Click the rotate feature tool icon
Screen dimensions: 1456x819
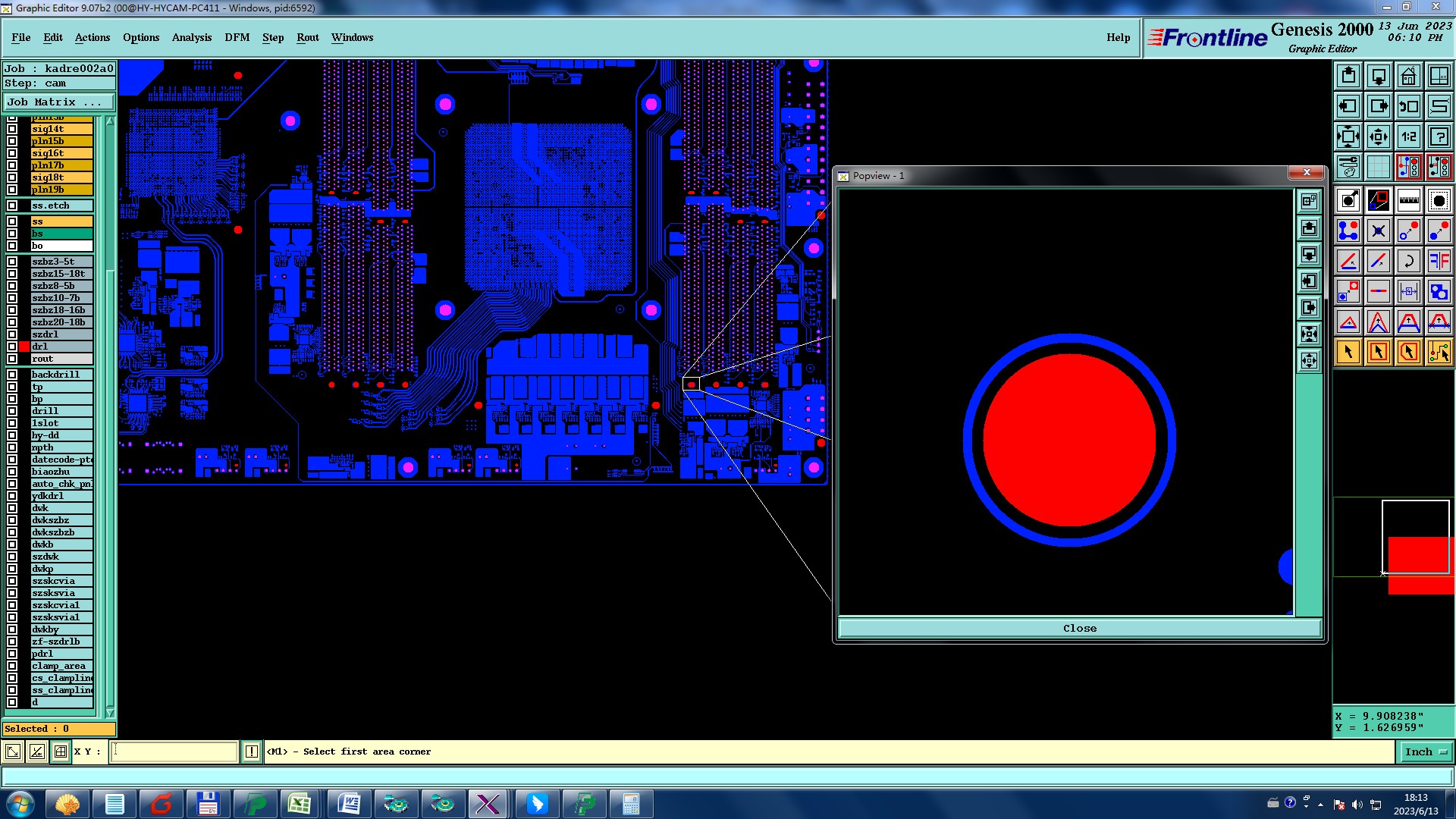pyautogui.click(x=1408, y=261)
